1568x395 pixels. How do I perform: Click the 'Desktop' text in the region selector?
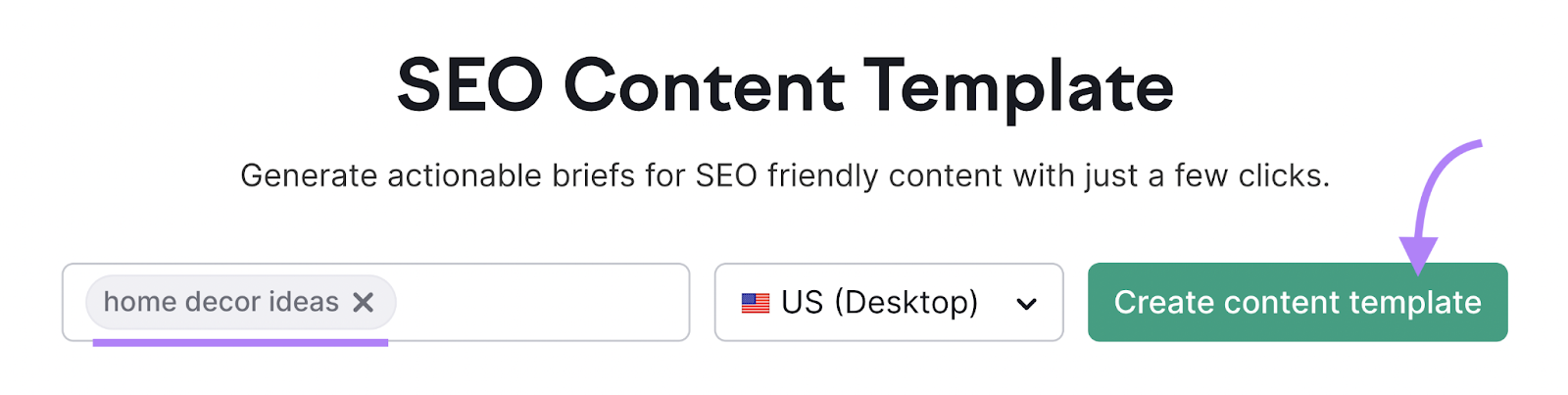click(906, 302)
